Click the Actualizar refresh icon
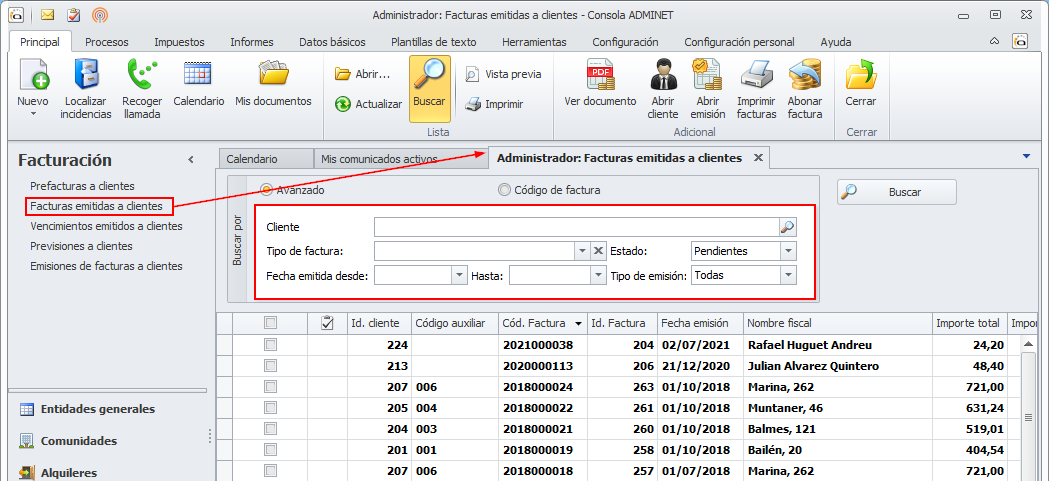 (x=343, y=104)
